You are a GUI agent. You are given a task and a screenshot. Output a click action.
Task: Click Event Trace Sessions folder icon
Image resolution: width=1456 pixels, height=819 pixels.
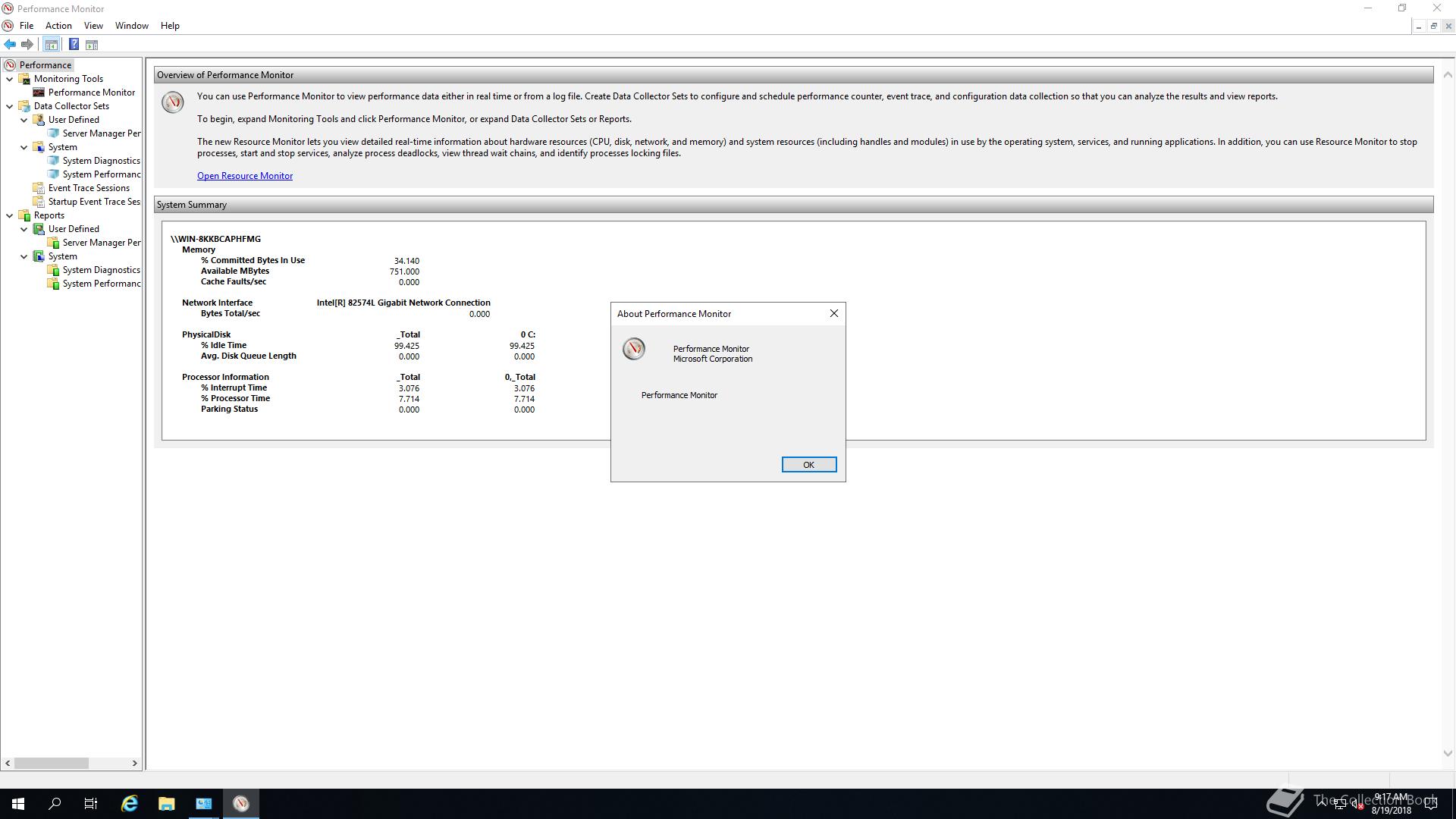click(x=39, y=188)
